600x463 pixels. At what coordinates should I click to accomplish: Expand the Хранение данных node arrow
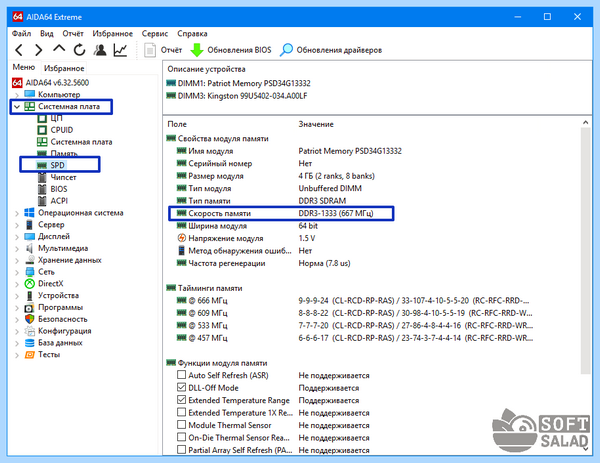(17, 261)
